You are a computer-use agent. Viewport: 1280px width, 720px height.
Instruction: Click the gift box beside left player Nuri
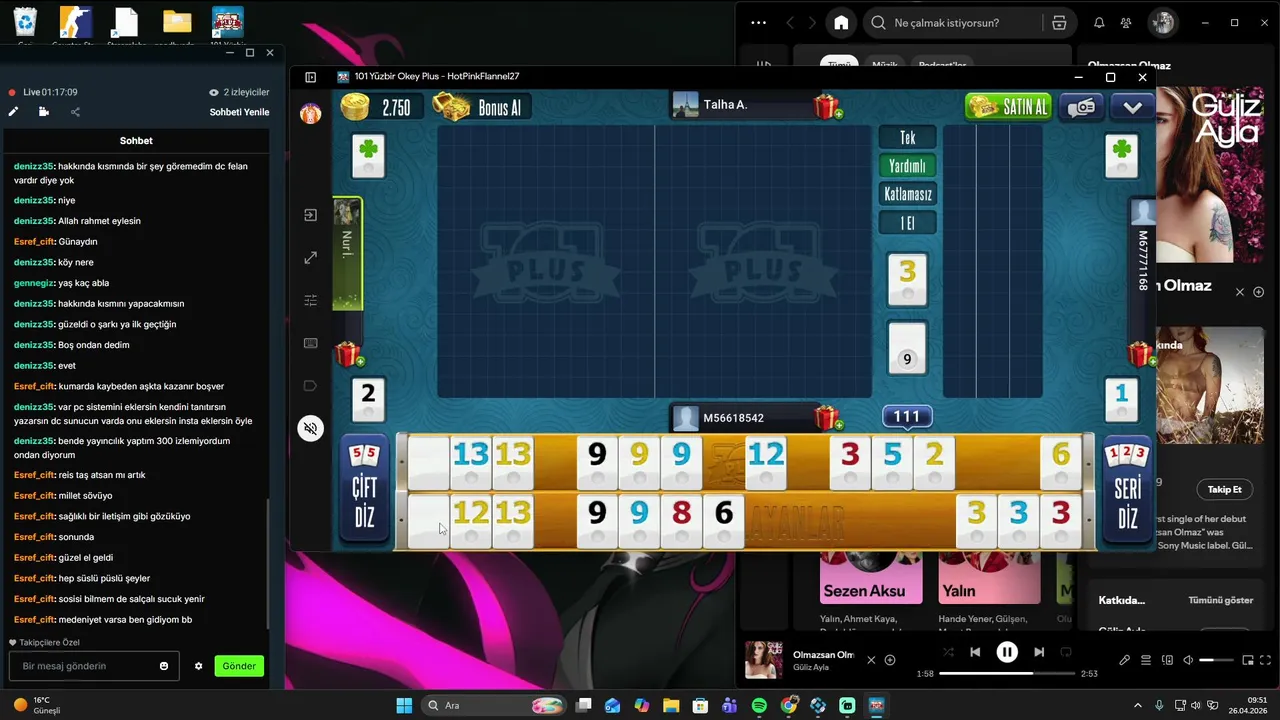click(349, 354)
